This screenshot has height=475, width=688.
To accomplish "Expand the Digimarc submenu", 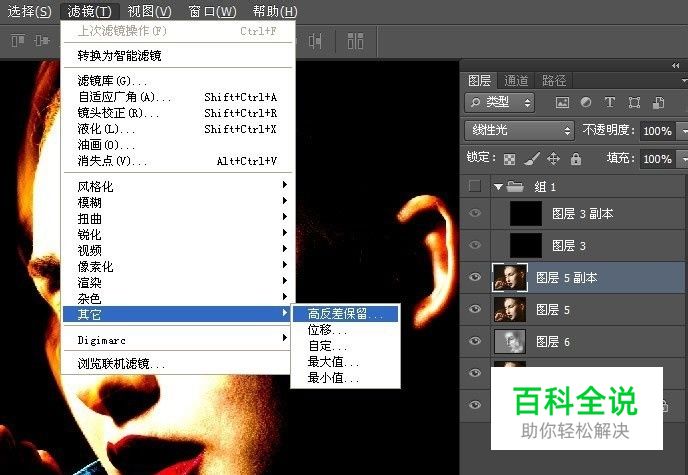I will (x=177, y=339).
